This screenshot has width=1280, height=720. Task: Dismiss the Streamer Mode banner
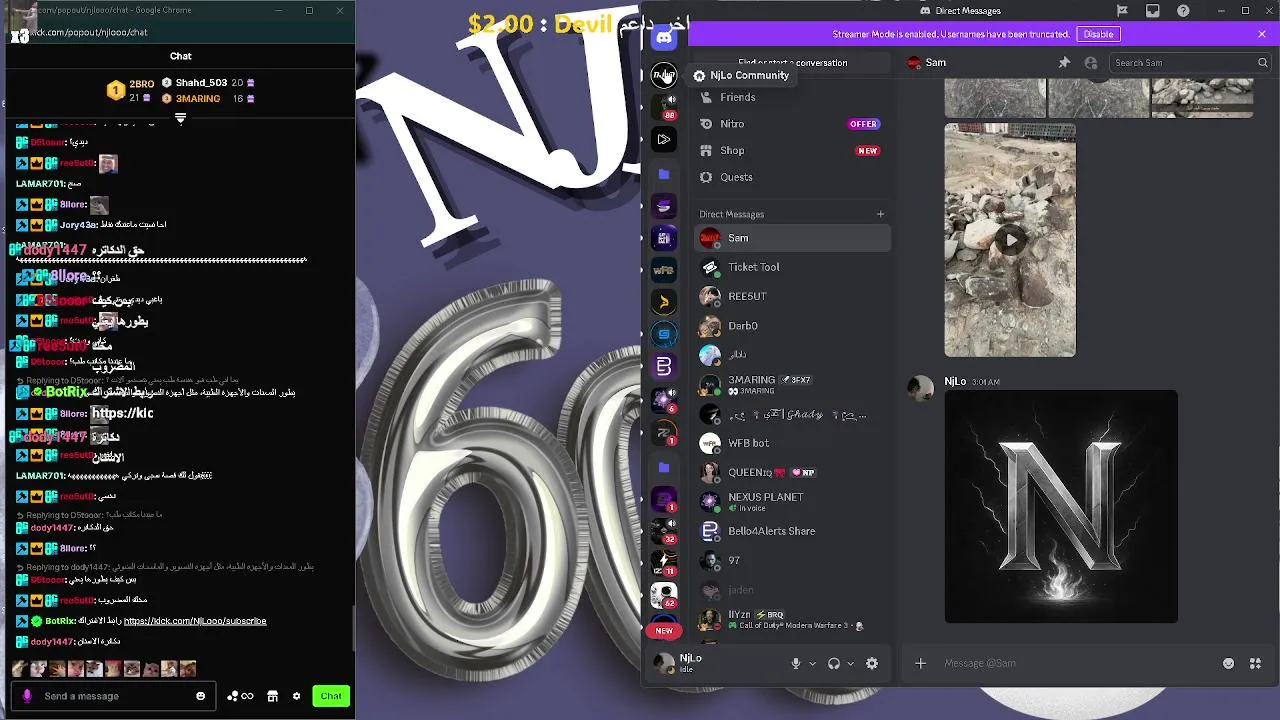pyautogui.click(x=1262, y=34)
